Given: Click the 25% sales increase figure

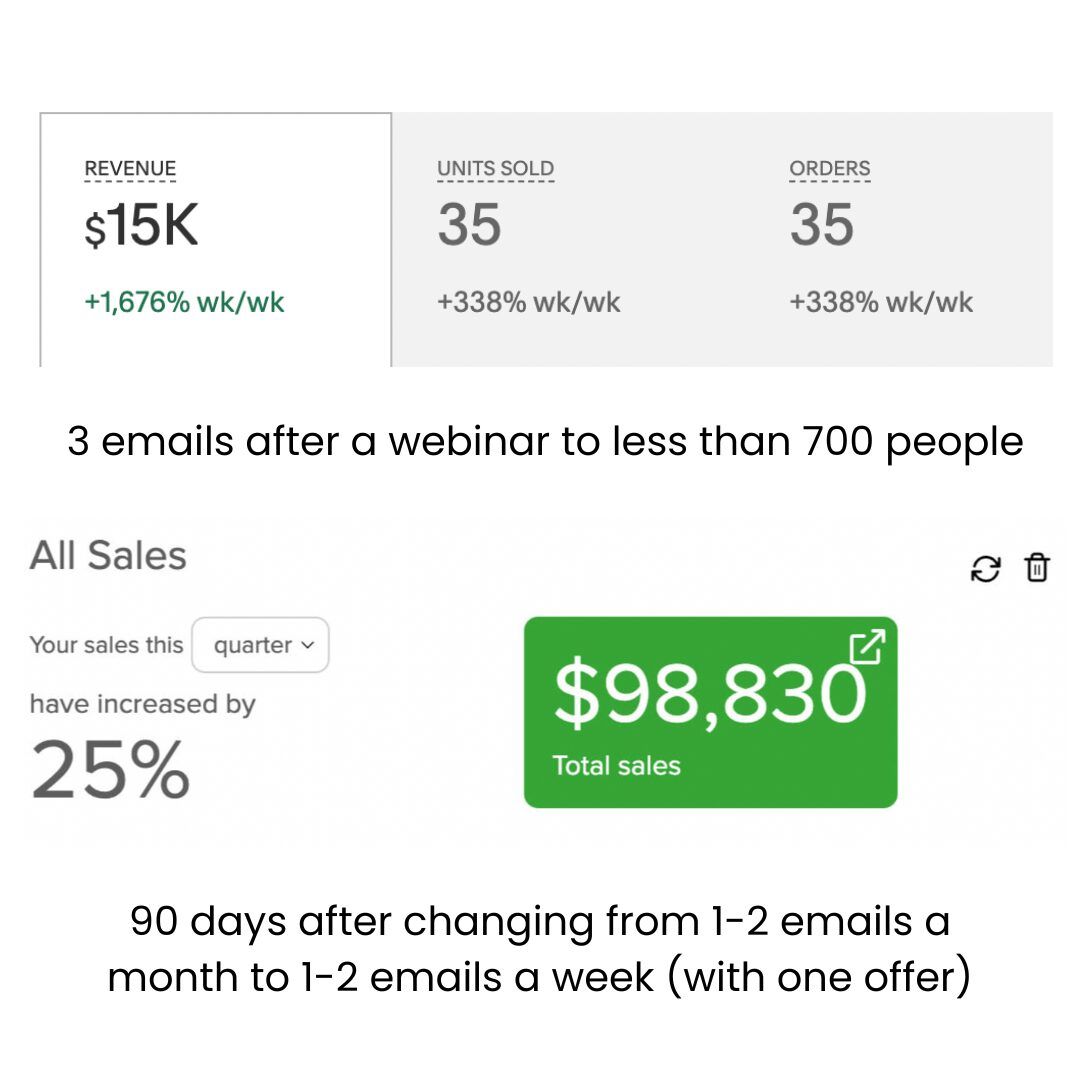Looking at the screenshot, I should (110, 769).
